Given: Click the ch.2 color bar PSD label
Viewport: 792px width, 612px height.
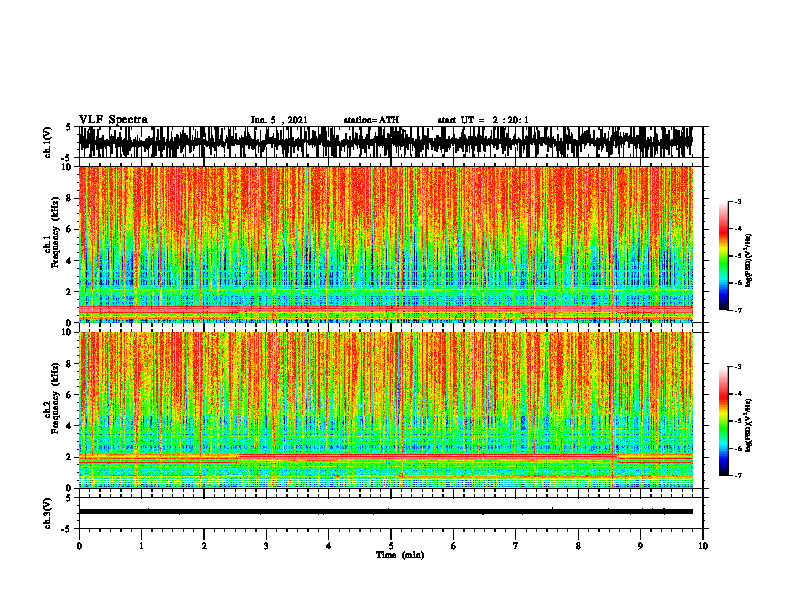Looking at the screenshot, I should 749,426.
